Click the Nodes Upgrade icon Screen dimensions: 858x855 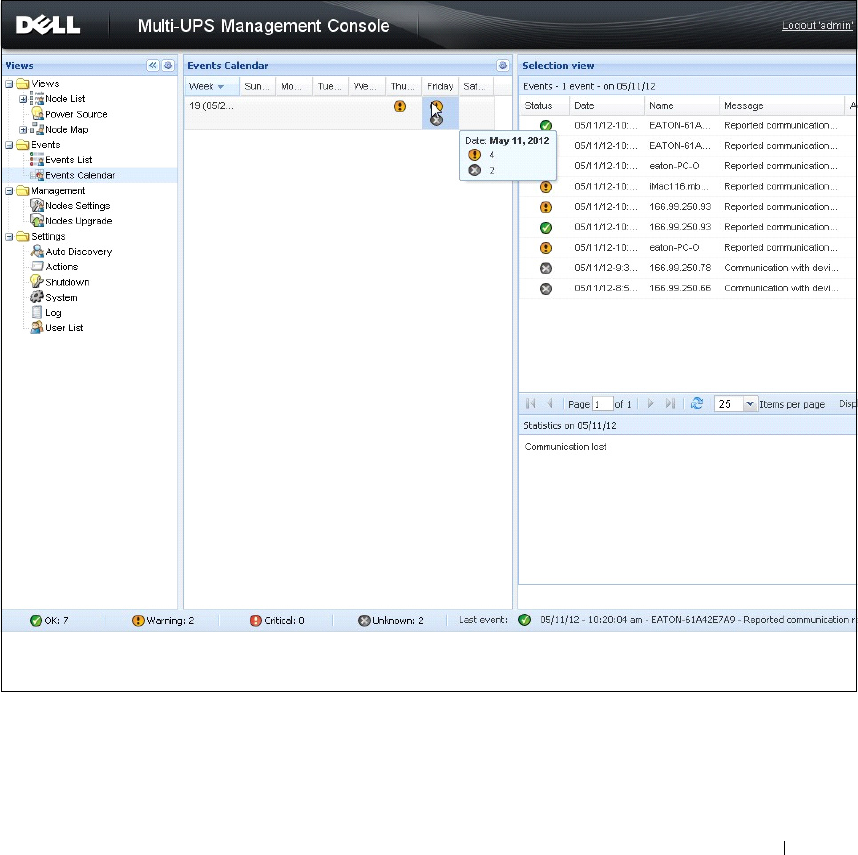pyautogui.click(x=37, y=221)
